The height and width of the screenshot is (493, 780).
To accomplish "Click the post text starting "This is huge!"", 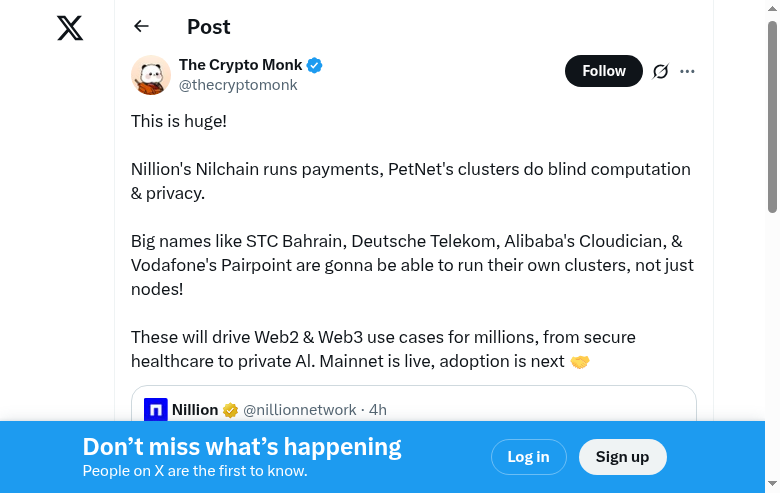I will [179, 121].
